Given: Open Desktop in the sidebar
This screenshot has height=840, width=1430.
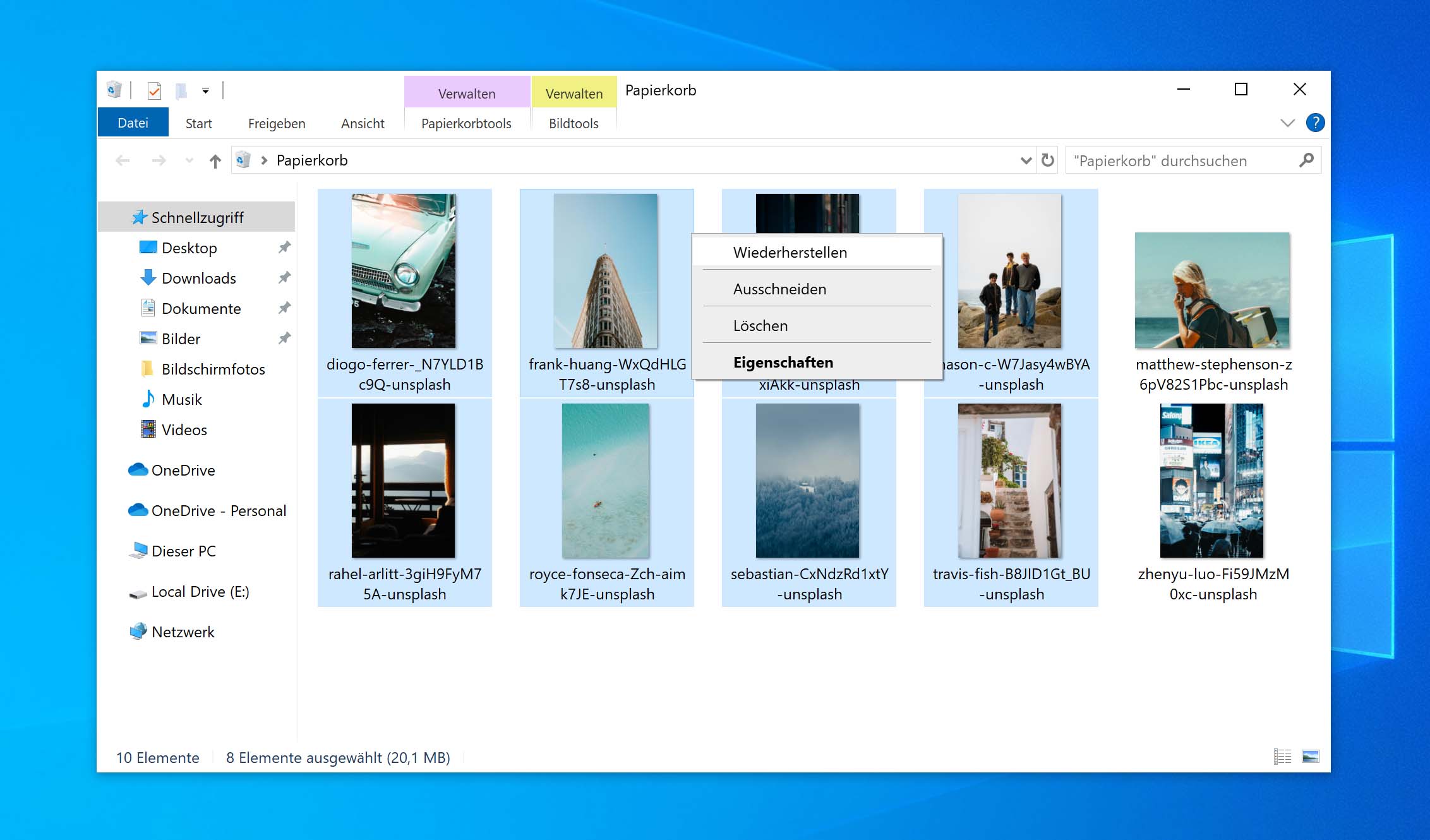Looking at the screenshot, I should (189, 248).
